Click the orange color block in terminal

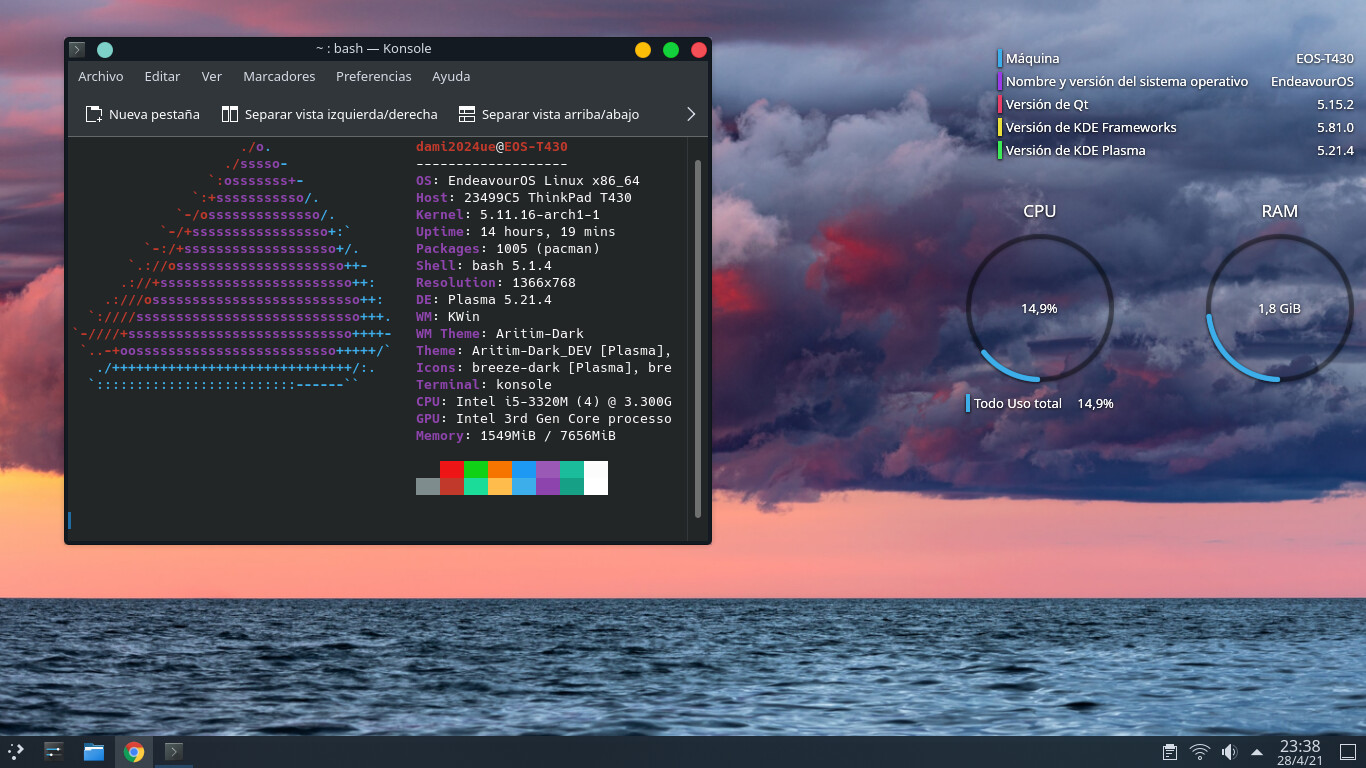[500, 470]
